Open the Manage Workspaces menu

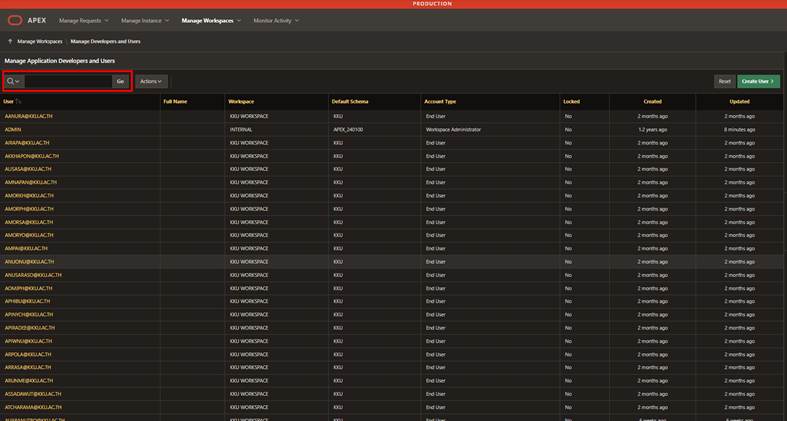coord(211,21)
